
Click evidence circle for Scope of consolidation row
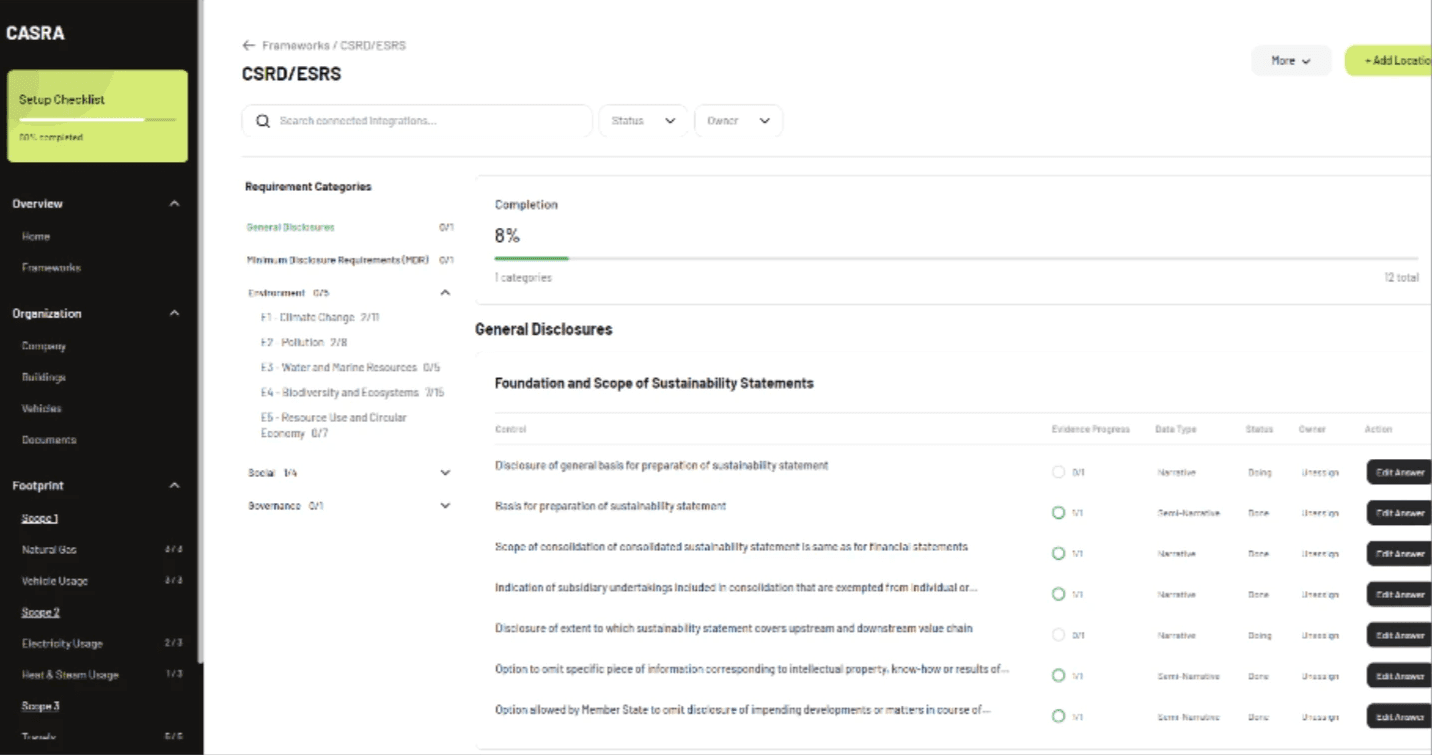pyautogui.click(x=1058, y=554)
